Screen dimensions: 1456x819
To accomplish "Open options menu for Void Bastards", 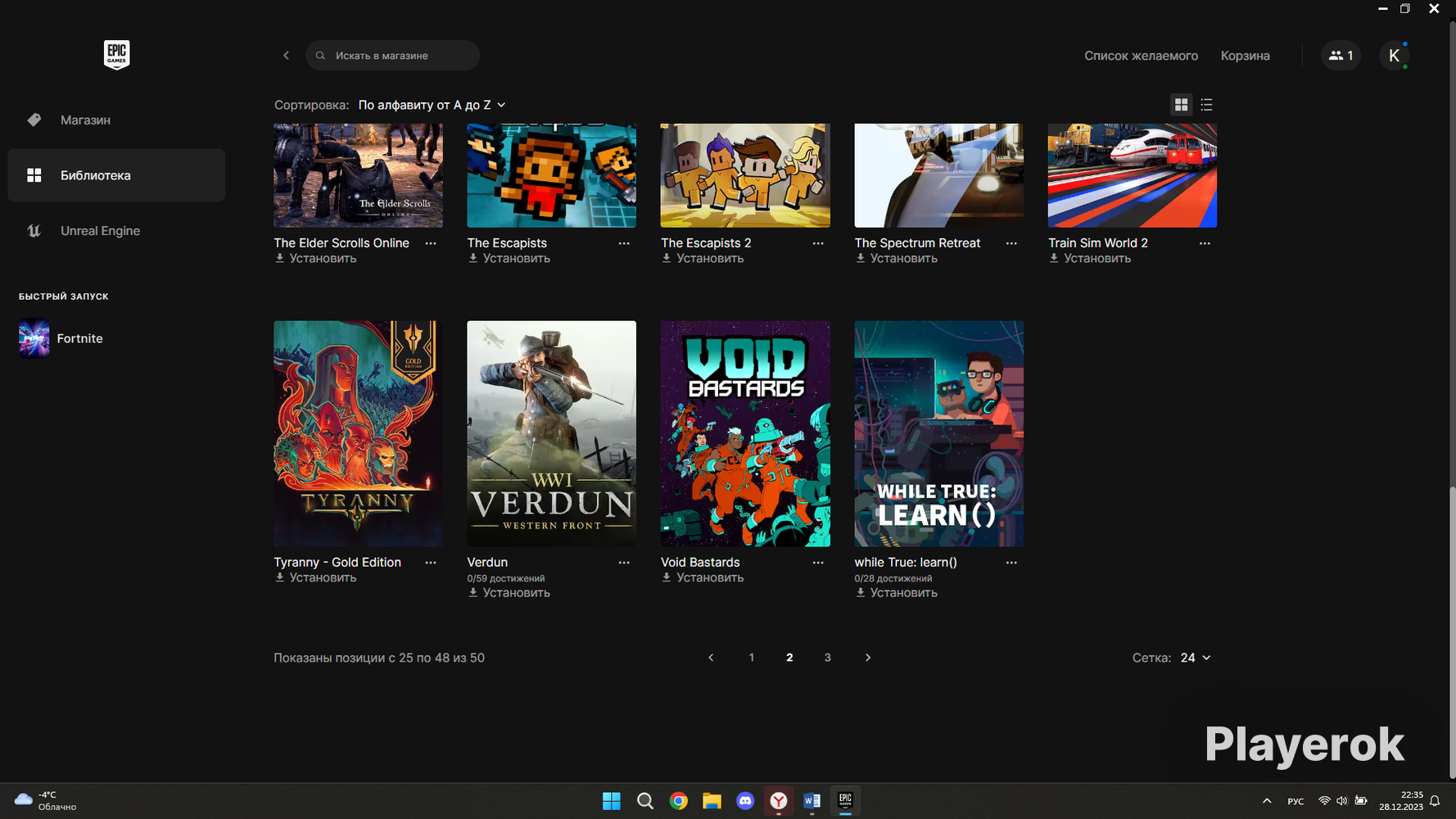I will [x=818, y=563].
